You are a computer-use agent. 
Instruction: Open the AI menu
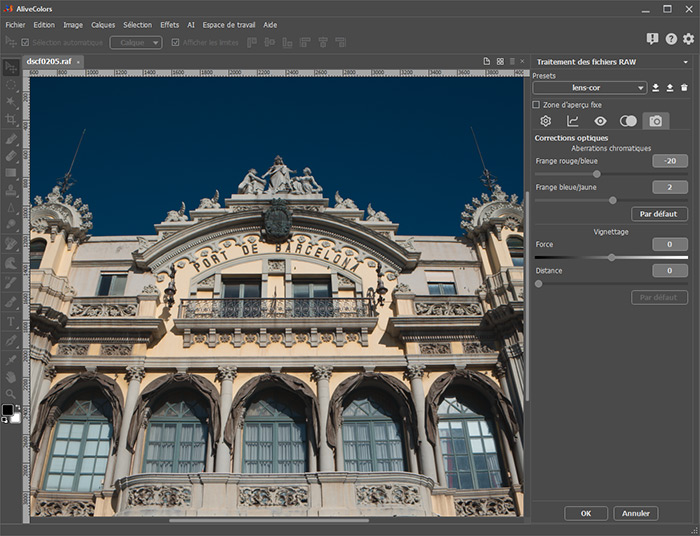click(x=191, y=25)
